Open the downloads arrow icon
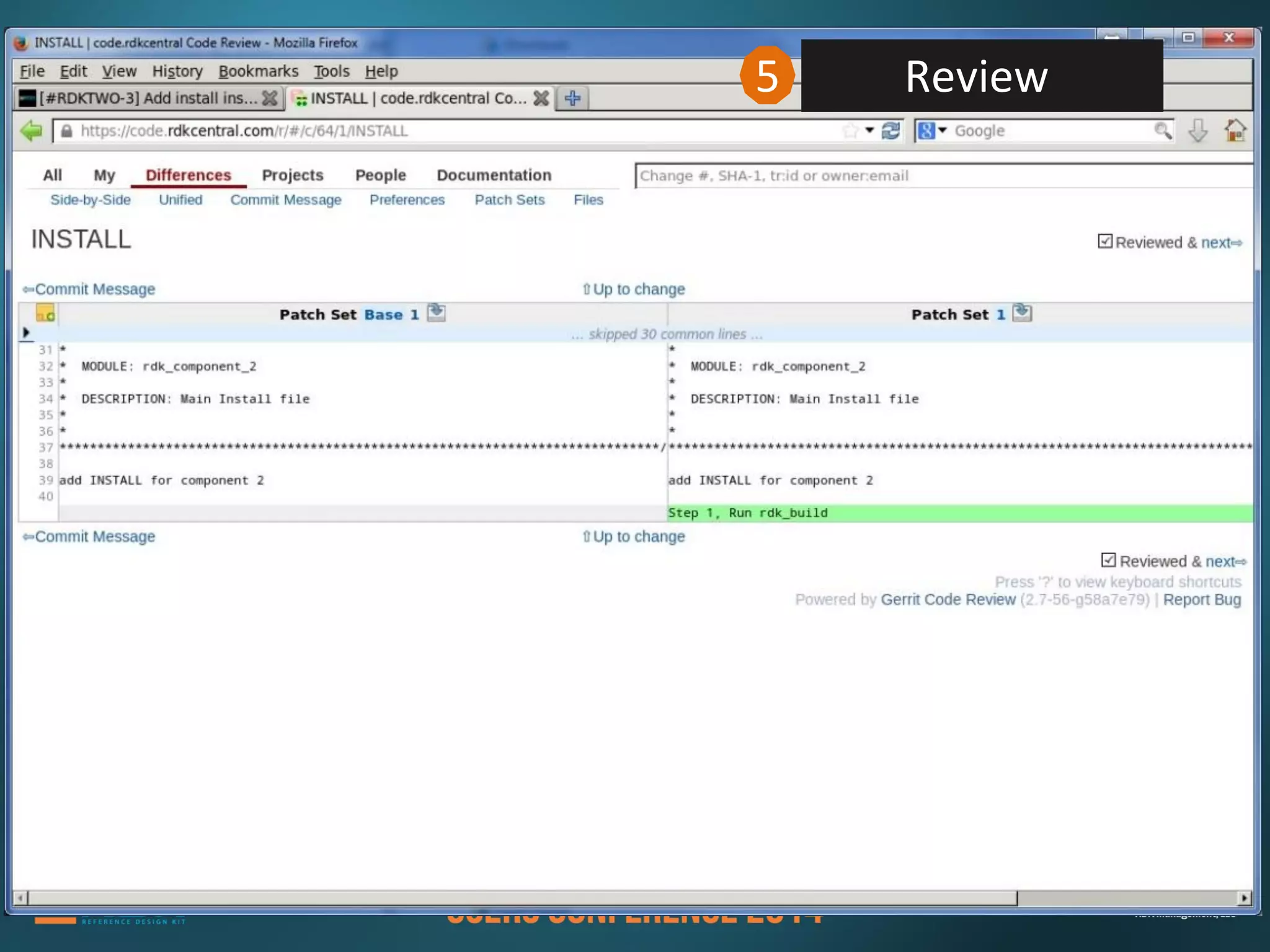1270x952 pixels. [1198, 131]
